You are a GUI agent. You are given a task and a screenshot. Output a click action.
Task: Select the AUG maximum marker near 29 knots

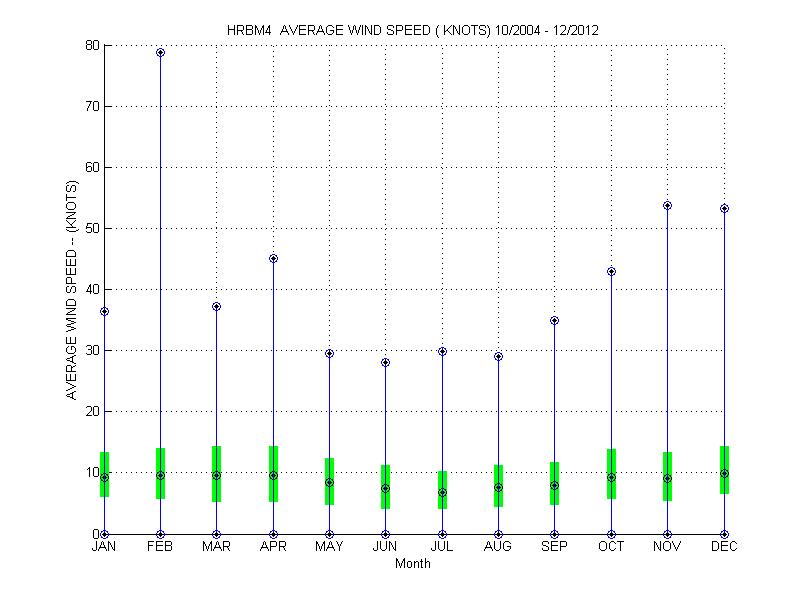498,357
